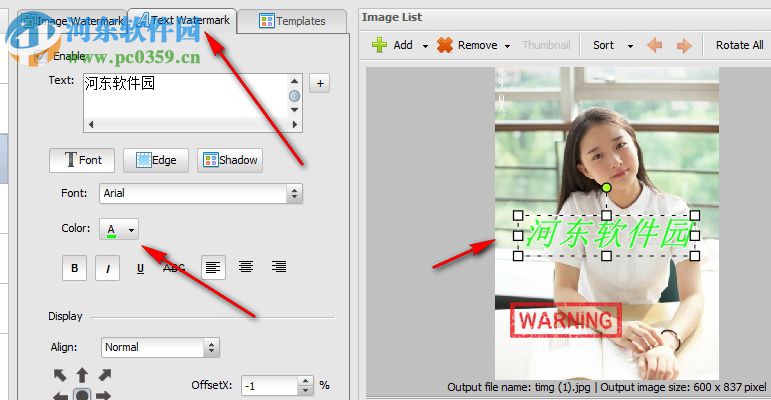Click the Rotate All button

740,45
